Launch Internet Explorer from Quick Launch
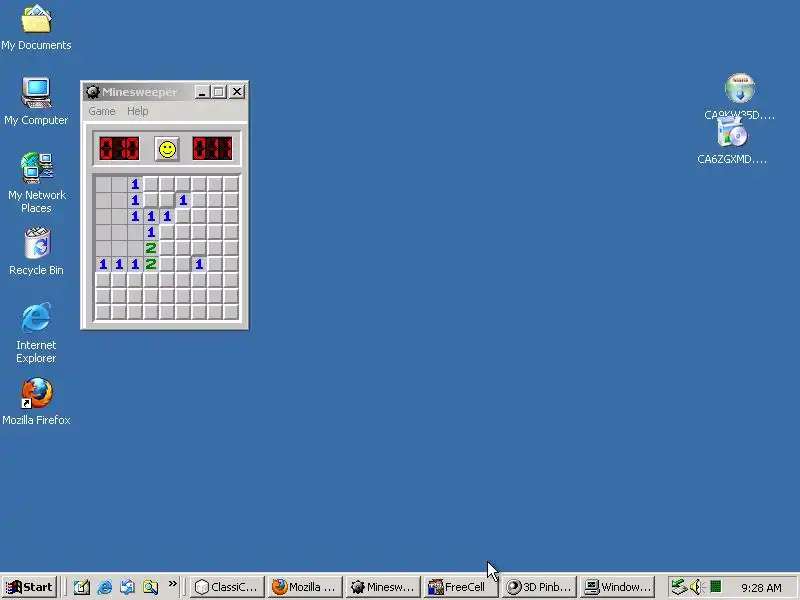Viewport: 800px width, 600px height. (105, 587)
